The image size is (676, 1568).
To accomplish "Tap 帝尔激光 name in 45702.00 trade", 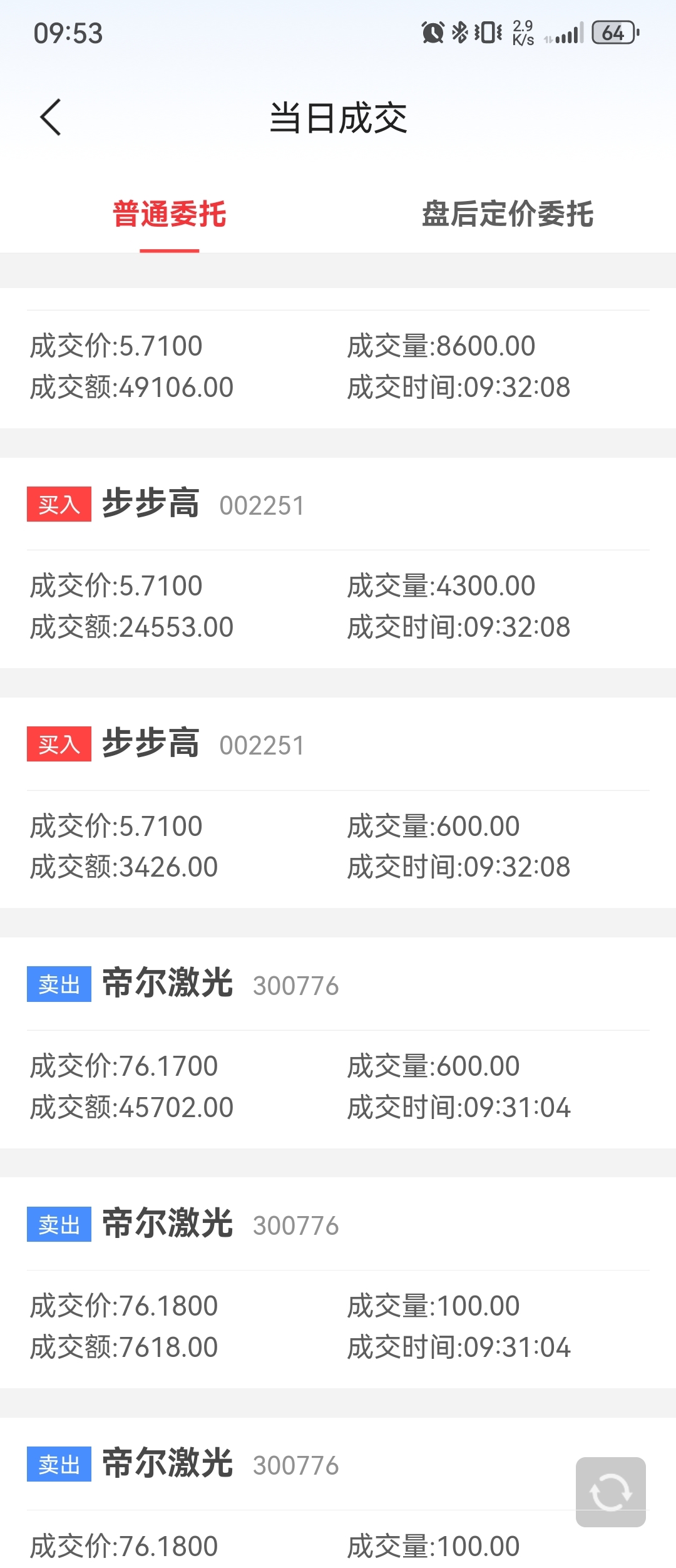I will pyautogui.click(x=167, y=983).
